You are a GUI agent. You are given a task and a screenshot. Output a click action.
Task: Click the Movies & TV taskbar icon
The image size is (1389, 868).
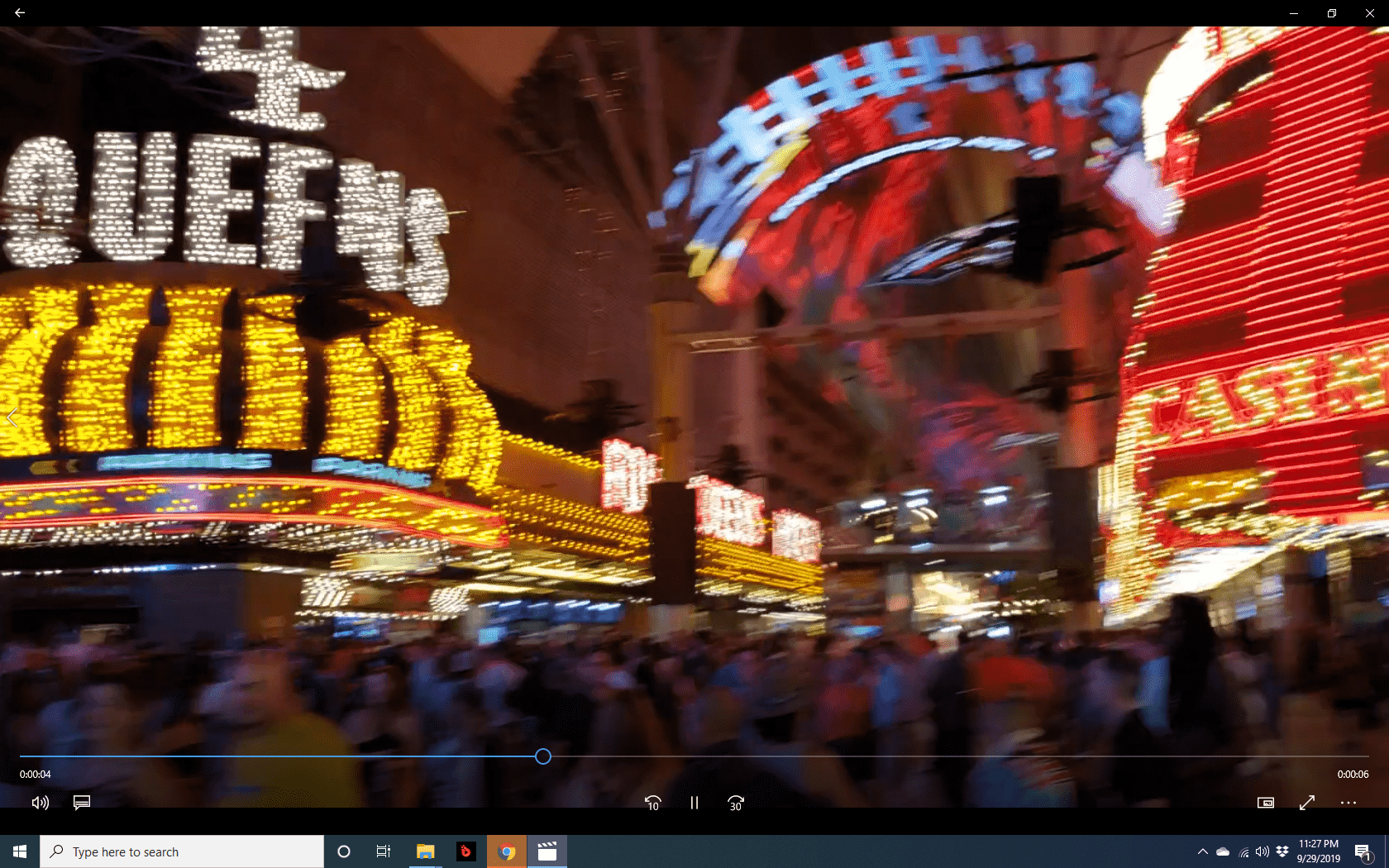(x=547, y=851)
